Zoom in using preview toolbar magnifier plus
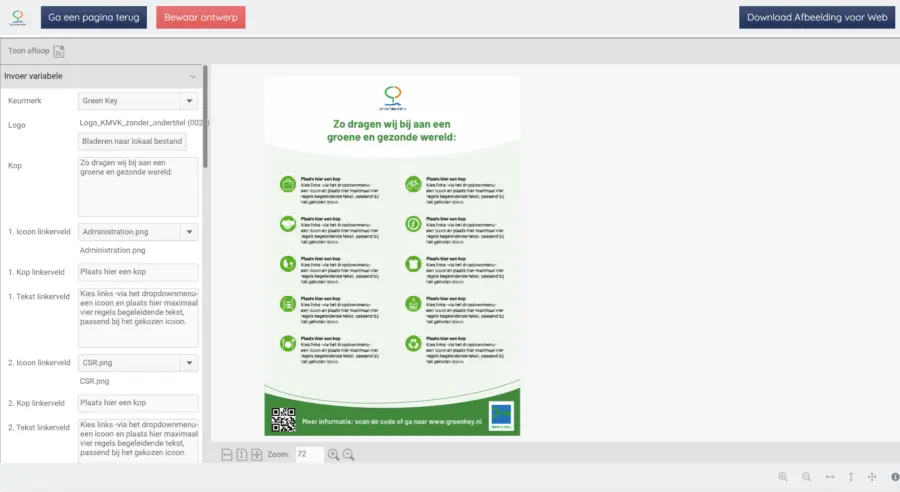The width and height of the screenshot is (900, 492). (333, 455)
